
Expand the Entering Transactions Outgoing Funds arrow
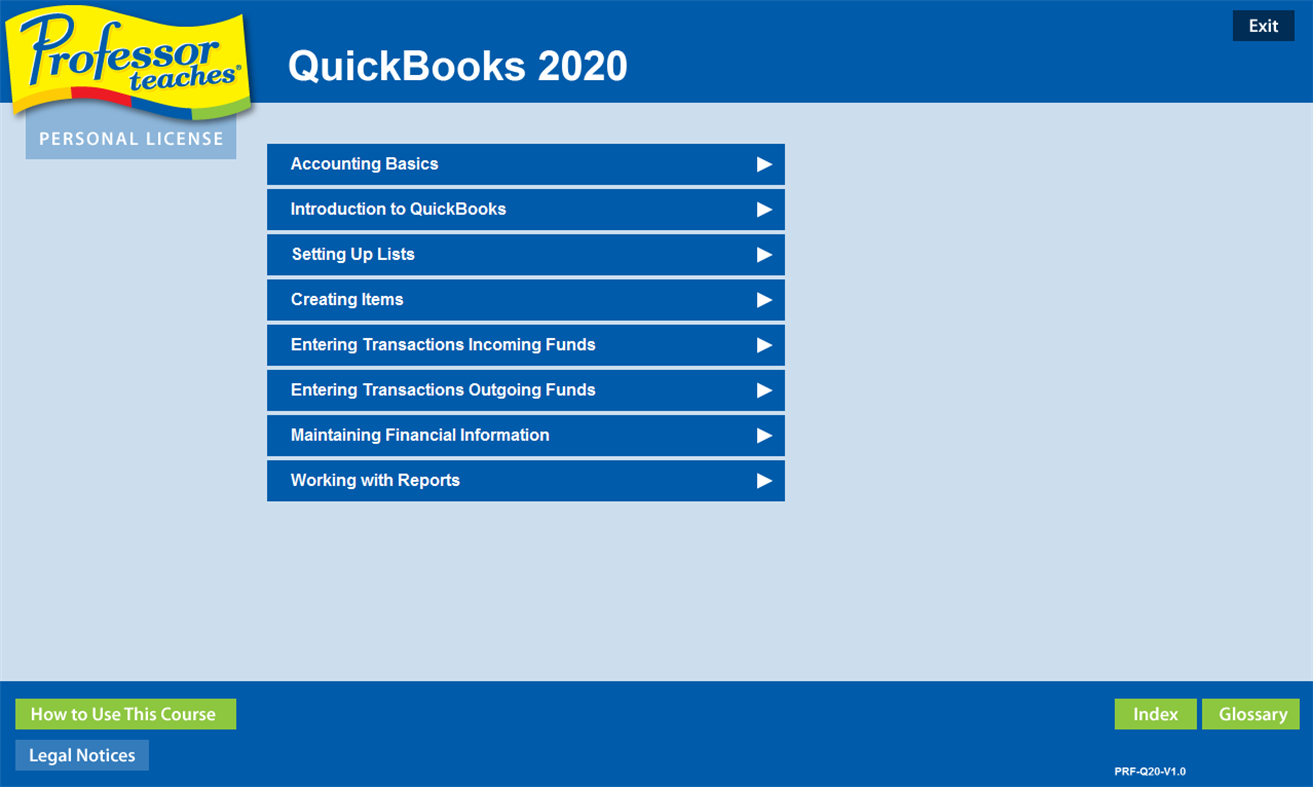[765, 390]
